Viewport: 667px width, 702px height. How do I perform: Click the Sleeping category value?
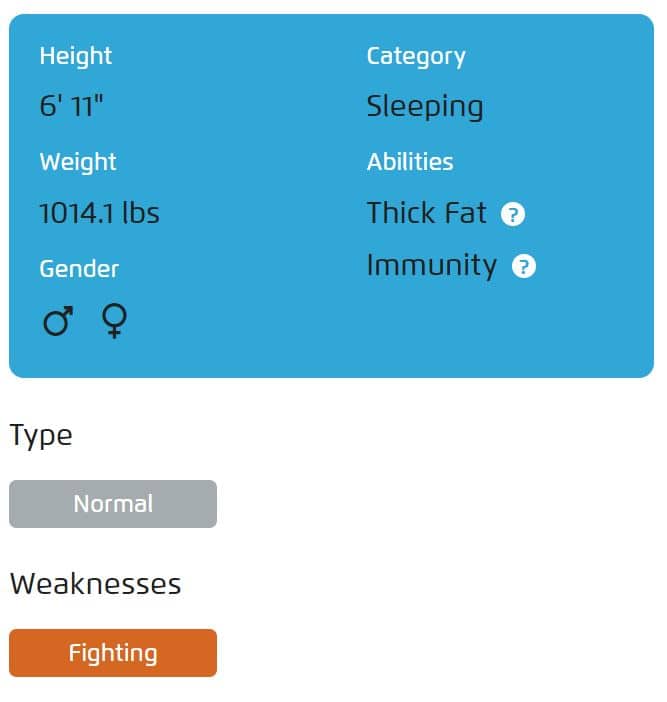(425, 107)
